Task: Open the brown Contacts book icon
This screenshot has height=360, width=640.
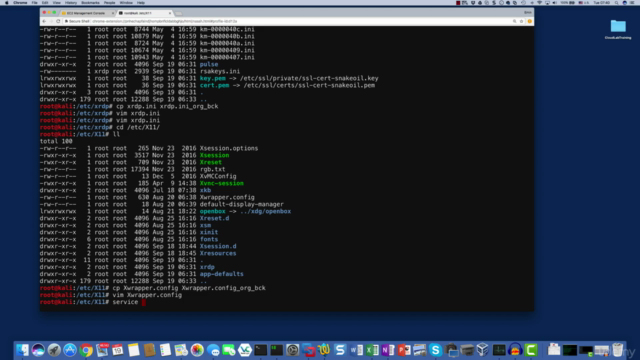Action: [x=149, y=350]
